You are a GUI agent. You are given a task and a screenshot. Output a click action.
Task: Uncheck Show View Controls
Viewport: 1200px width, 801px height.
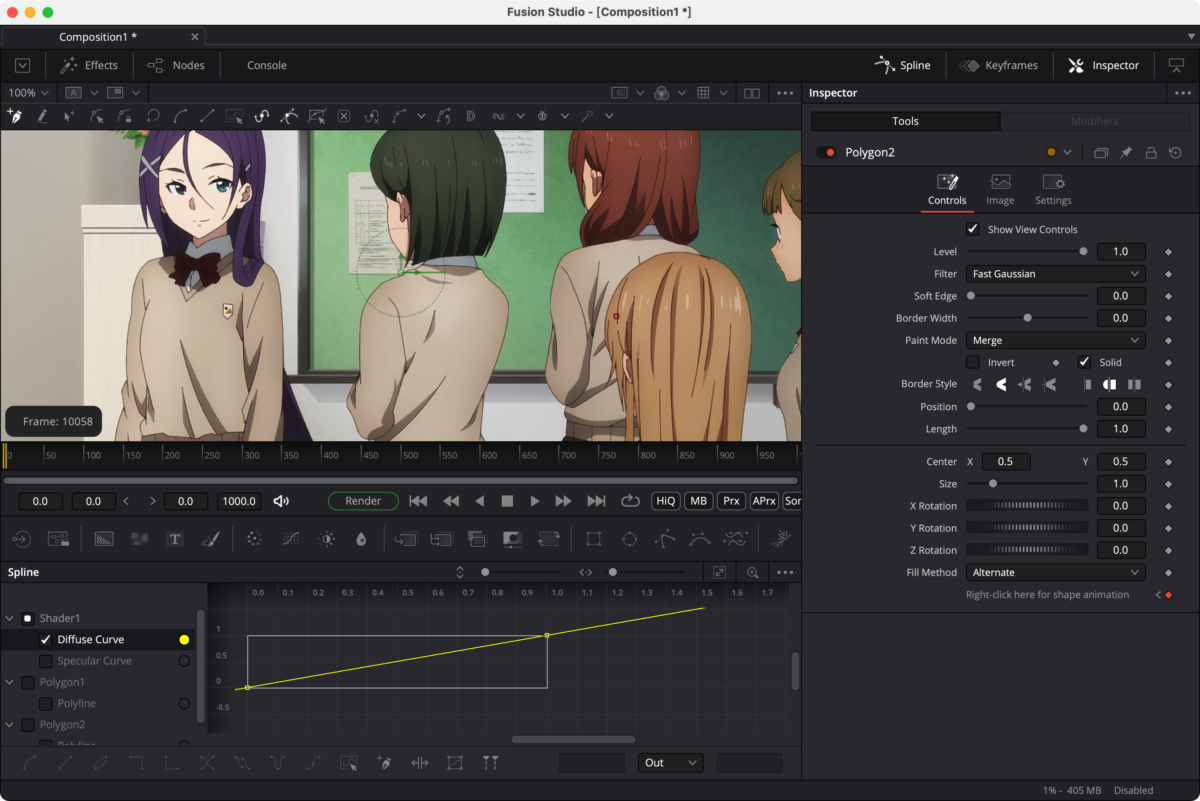click(972, 229)
